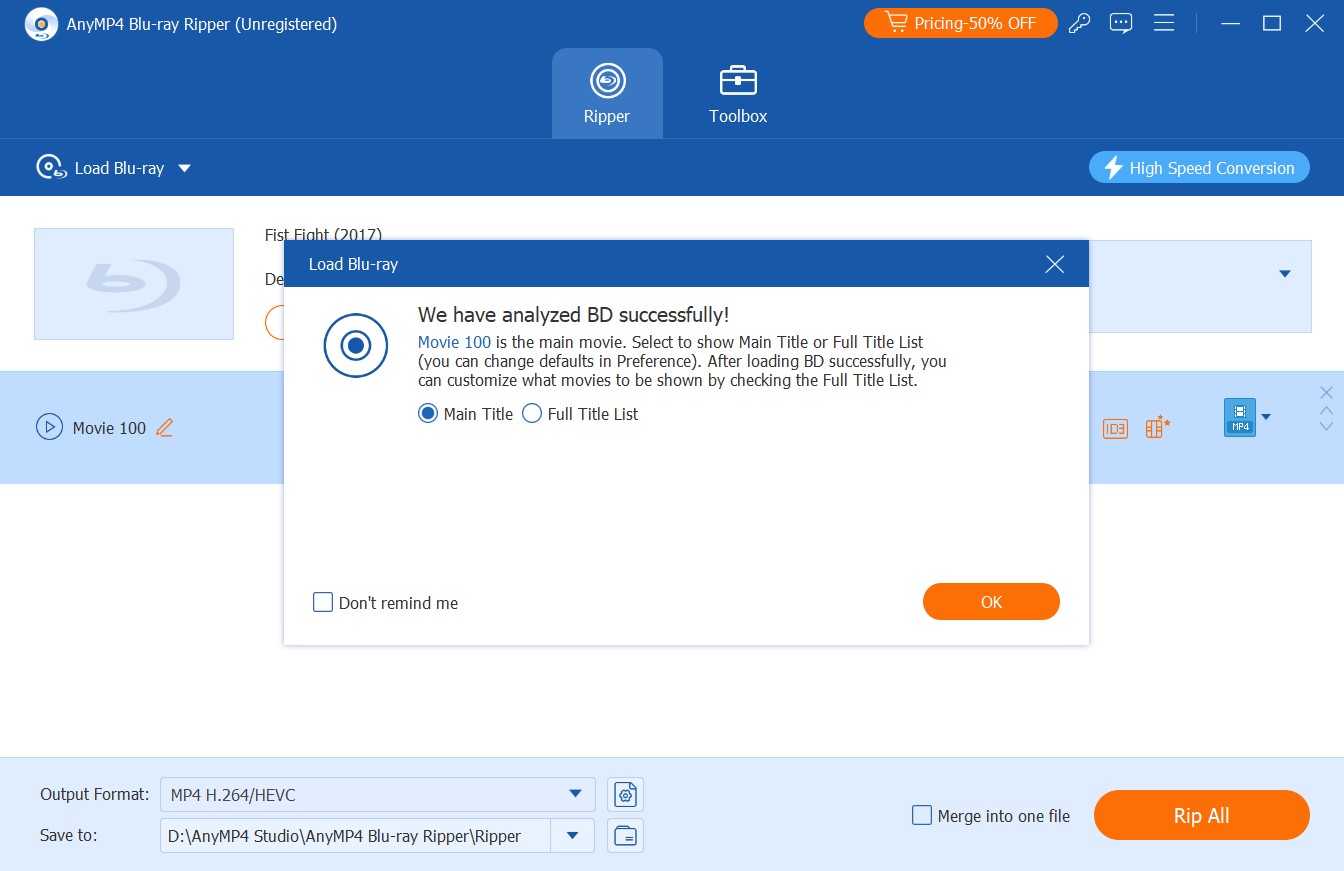This screenshot has width=1344, height=871.
Task: Enable Merge into one file
Action: (x=921, y=815)
